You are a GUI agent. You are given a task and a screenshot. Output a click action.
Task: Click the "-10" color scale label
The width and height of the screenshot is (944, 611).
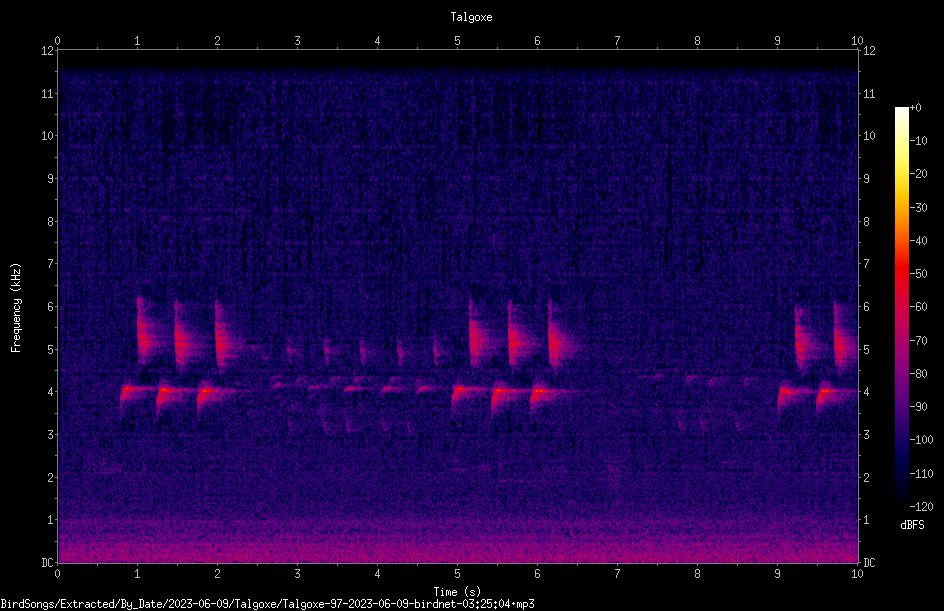coord(919,141)
